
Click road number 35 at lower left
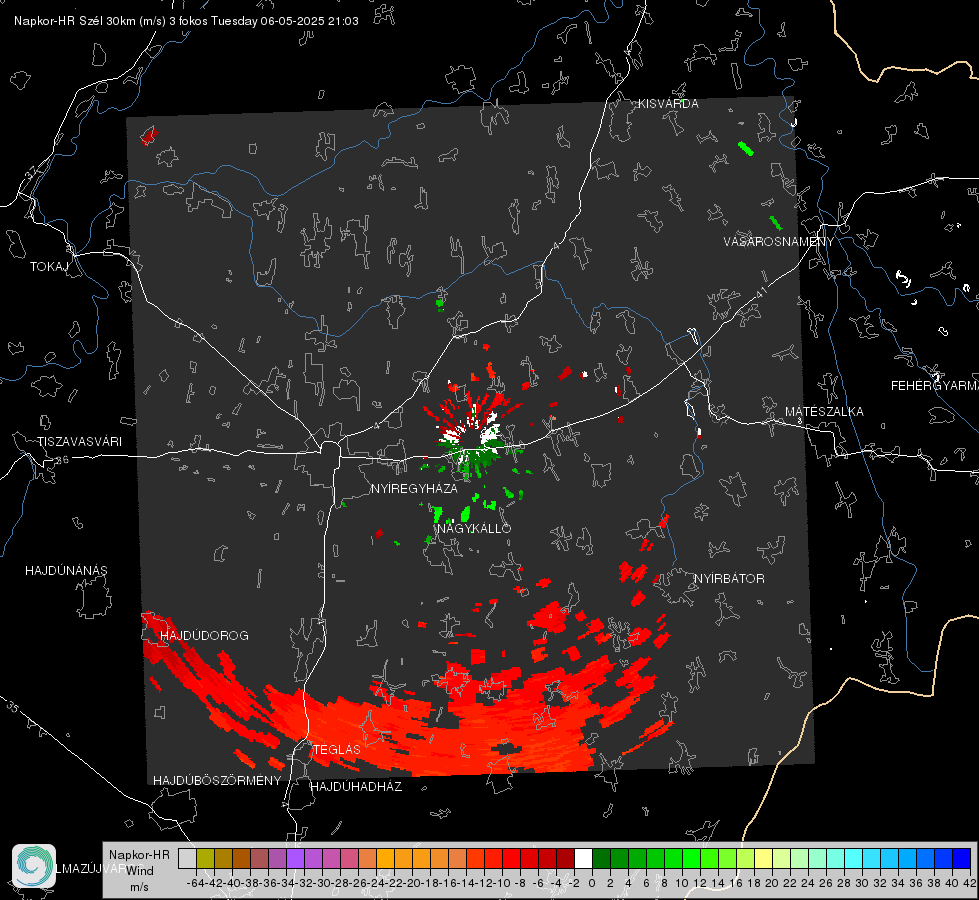pyautogui.click(x=13, y=708)
